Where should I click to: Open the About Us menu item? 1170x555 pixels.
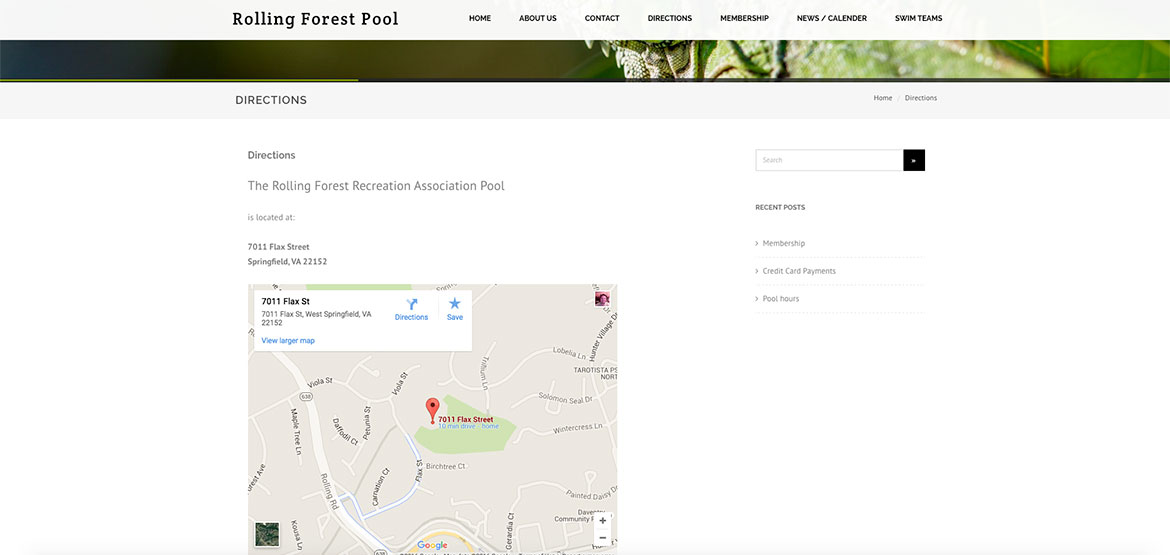coord(538,19)
